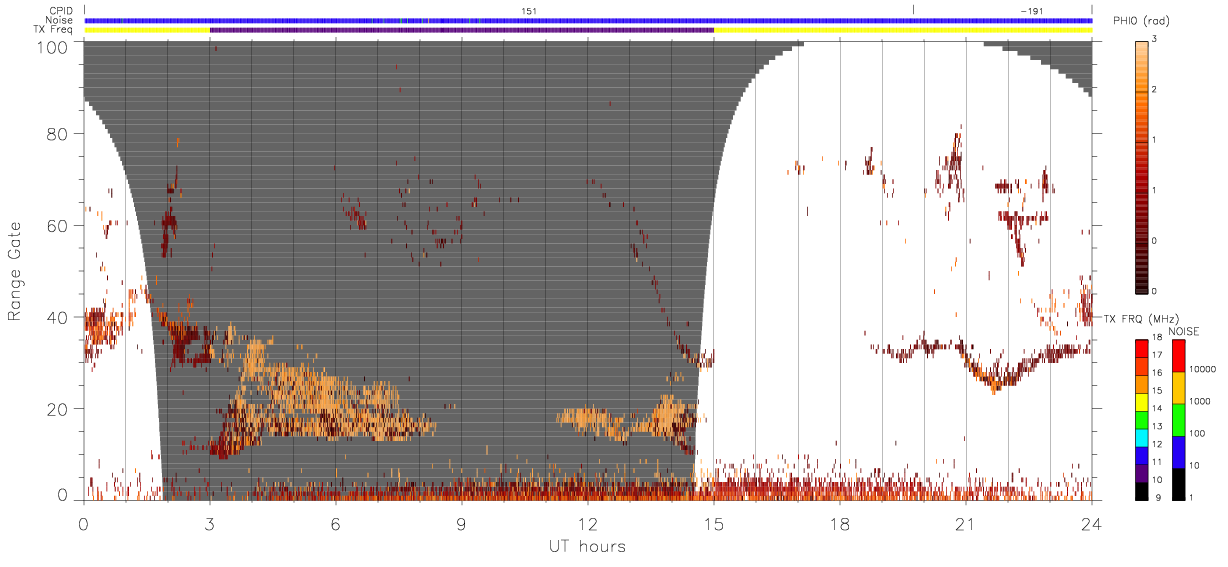Viewport: 1228px width, 567px height.
Task: Click the Noise row label
Action: 59,20
